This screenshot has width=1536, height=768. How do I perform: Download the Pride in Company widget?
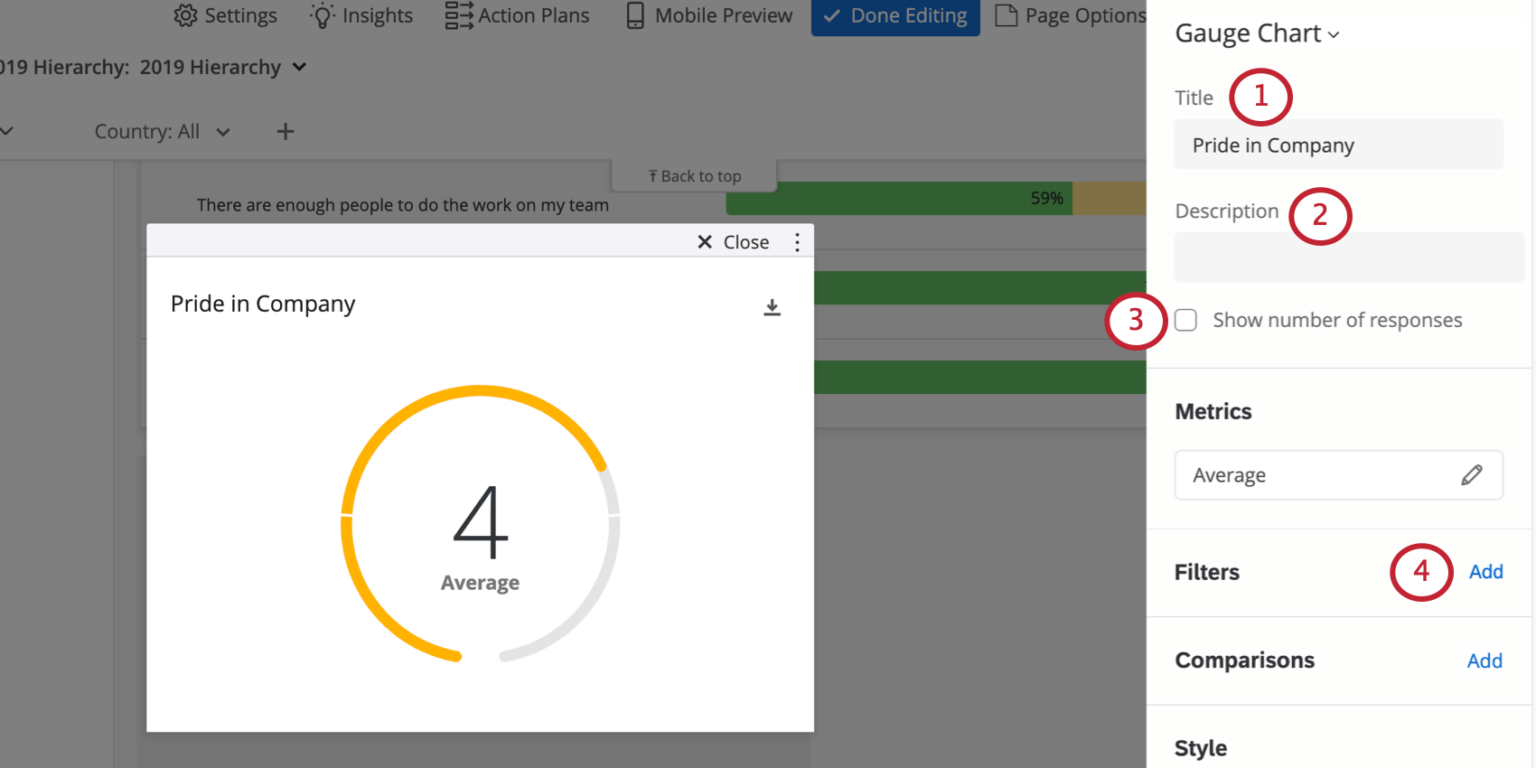click(772, 306)
